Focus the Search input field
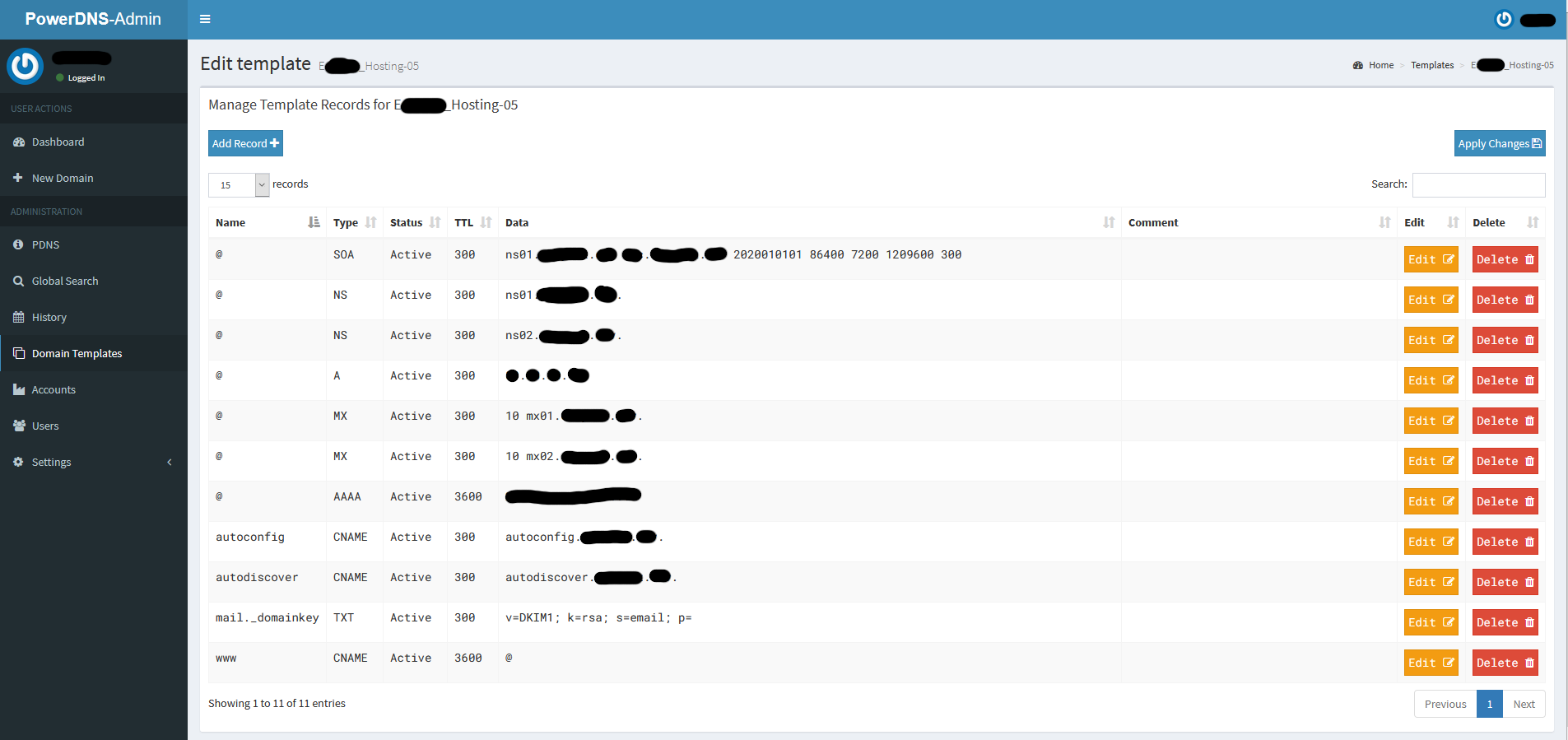Viewport: 1568px width, 740px height. (1479, 184)
